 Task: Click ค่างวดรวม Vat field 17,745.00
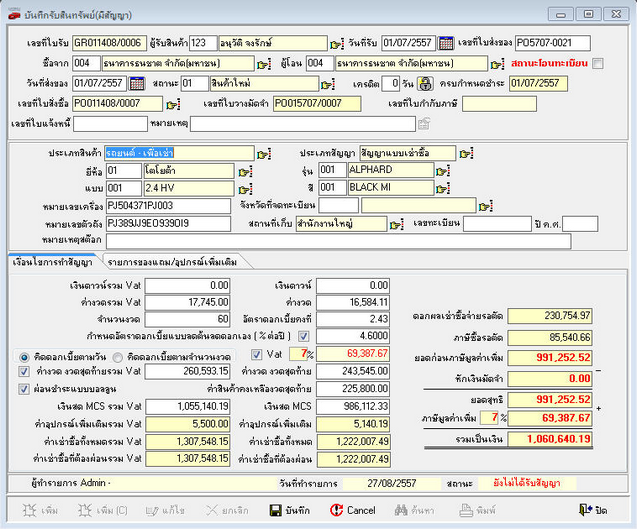(x=187, y=302)
